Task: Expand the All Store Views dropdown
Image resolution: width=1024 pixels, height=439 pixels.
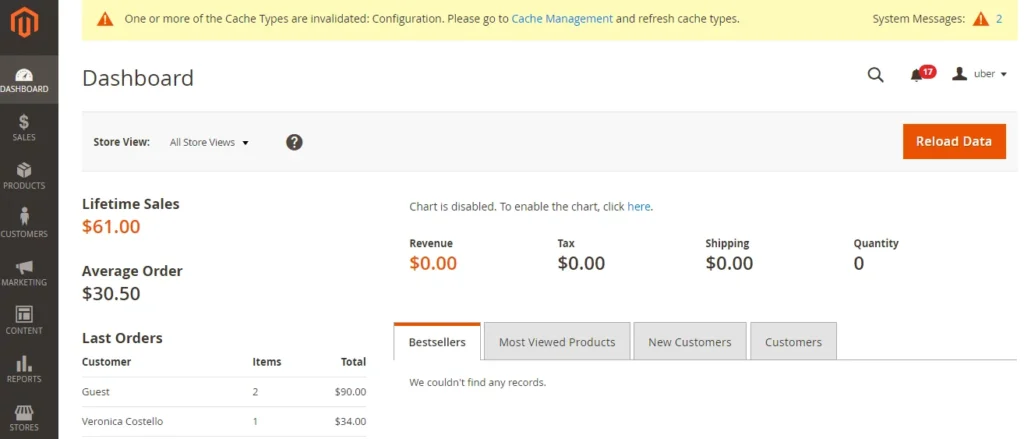Action: 209,142
